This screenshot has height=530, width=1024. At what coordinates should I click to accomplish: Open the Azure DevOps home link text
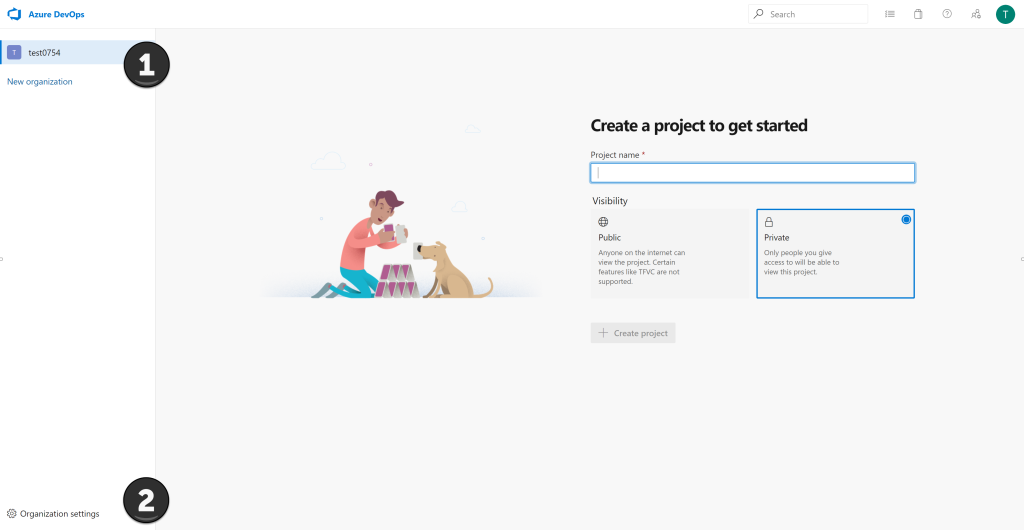(56, 14)
